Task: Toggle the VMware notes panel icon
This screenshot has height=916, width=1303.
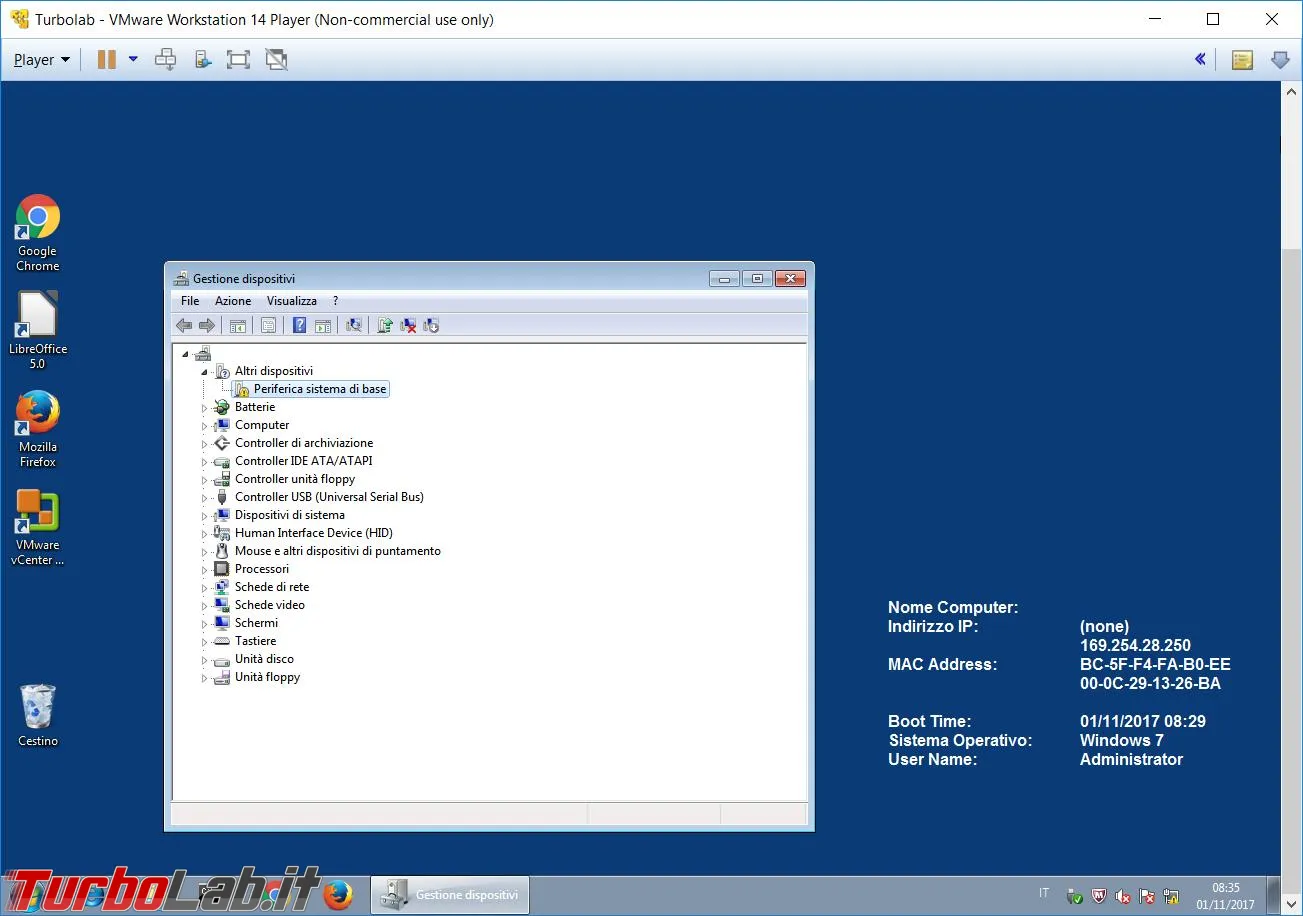Action: click(x=1242, y=60)
